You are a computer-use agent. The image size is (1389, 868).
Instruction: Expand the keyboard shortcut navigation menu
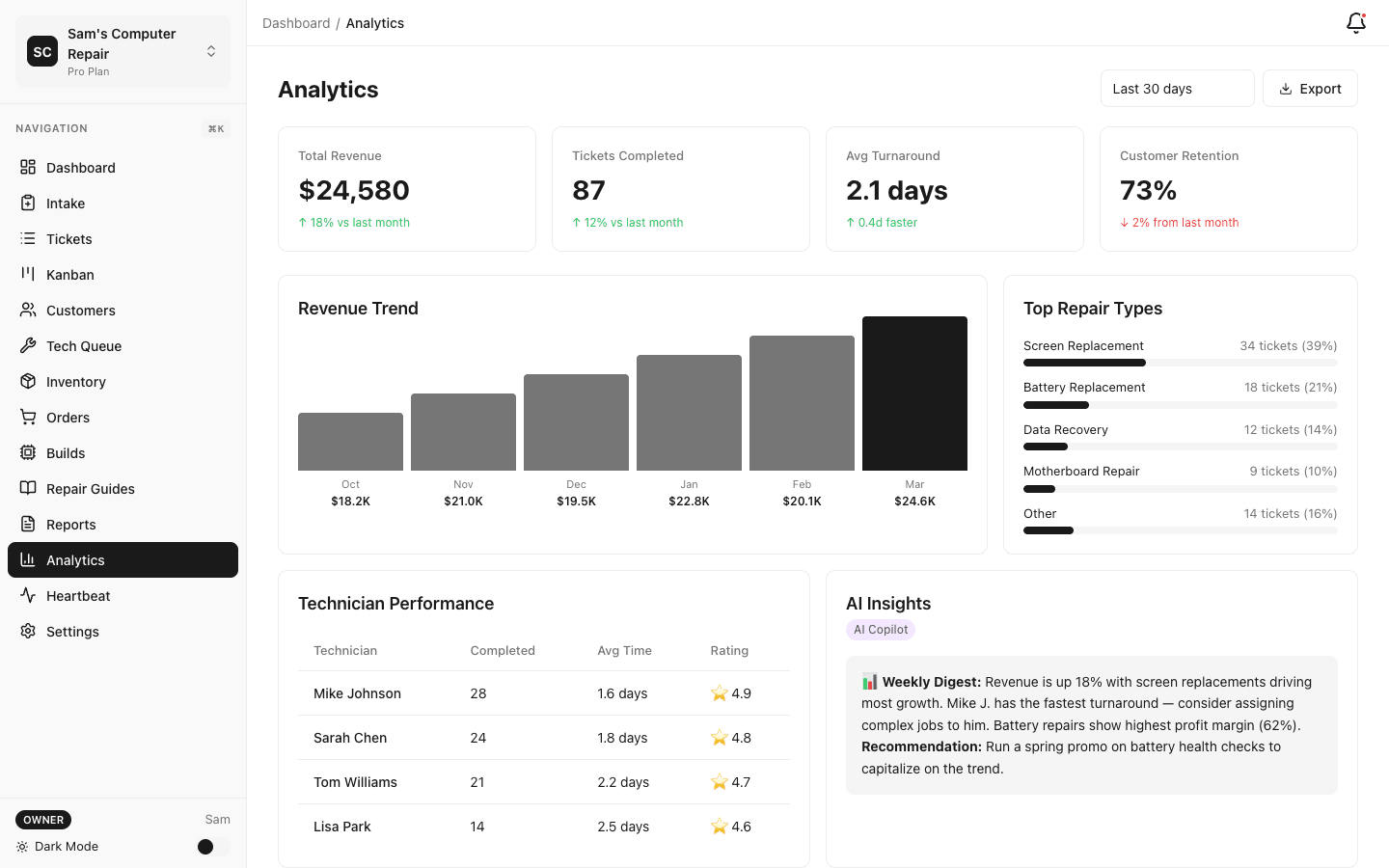coord(216,127)
